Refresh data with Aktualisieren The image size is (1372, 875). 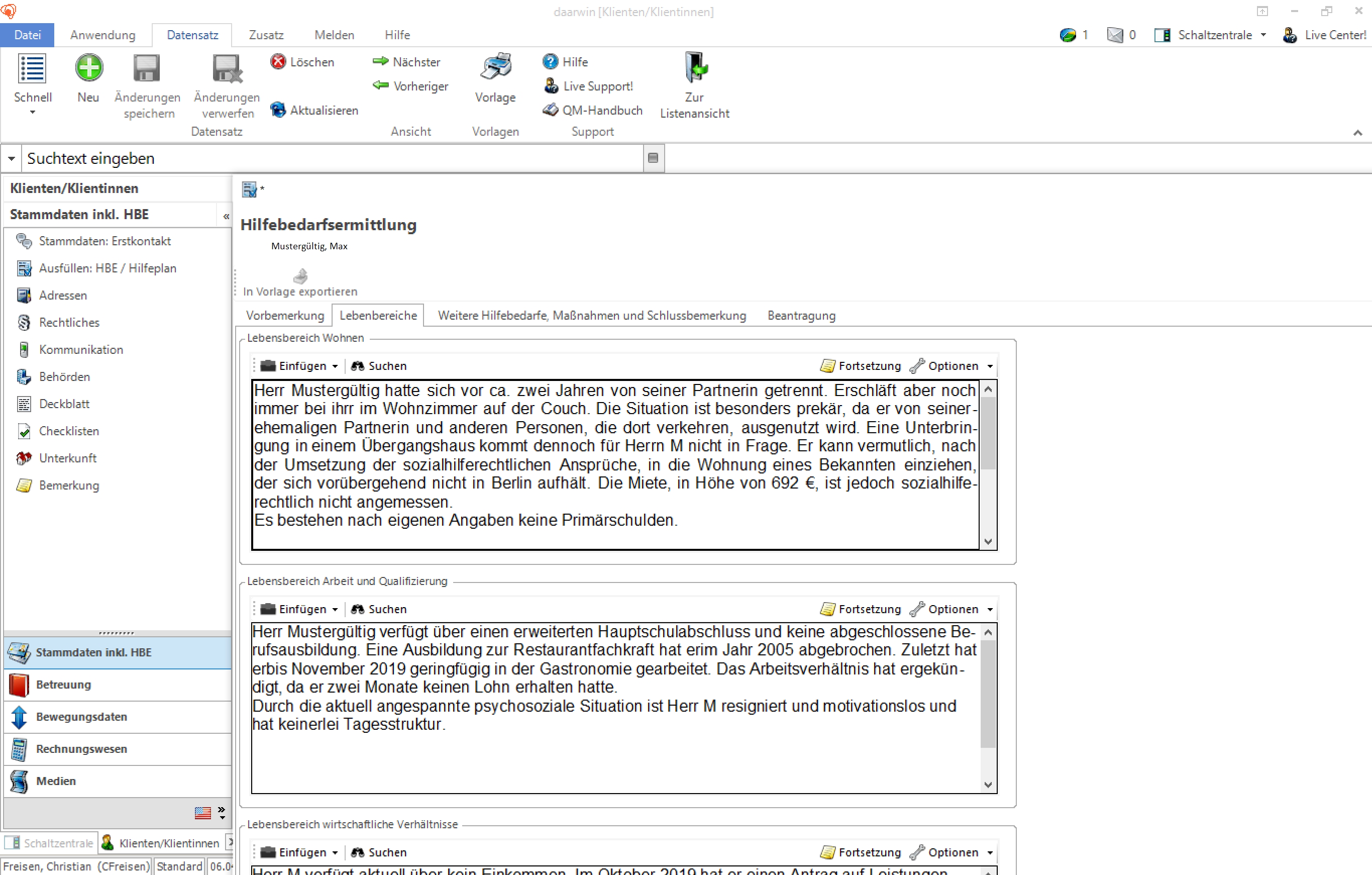[314, 110]
